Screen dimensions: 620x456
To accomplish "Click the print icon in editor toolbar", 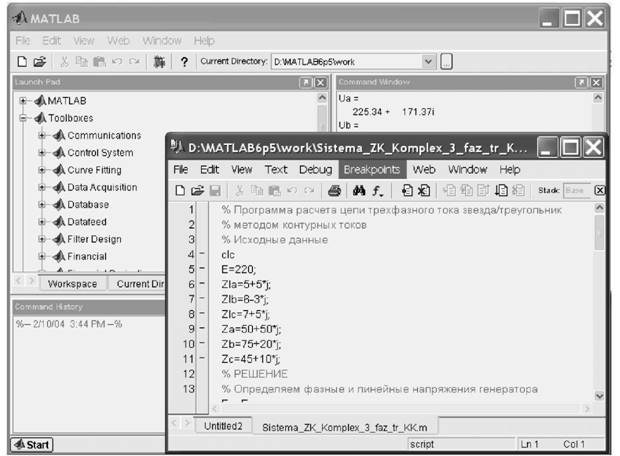I will pyautogui.click(x=334, y=191).
